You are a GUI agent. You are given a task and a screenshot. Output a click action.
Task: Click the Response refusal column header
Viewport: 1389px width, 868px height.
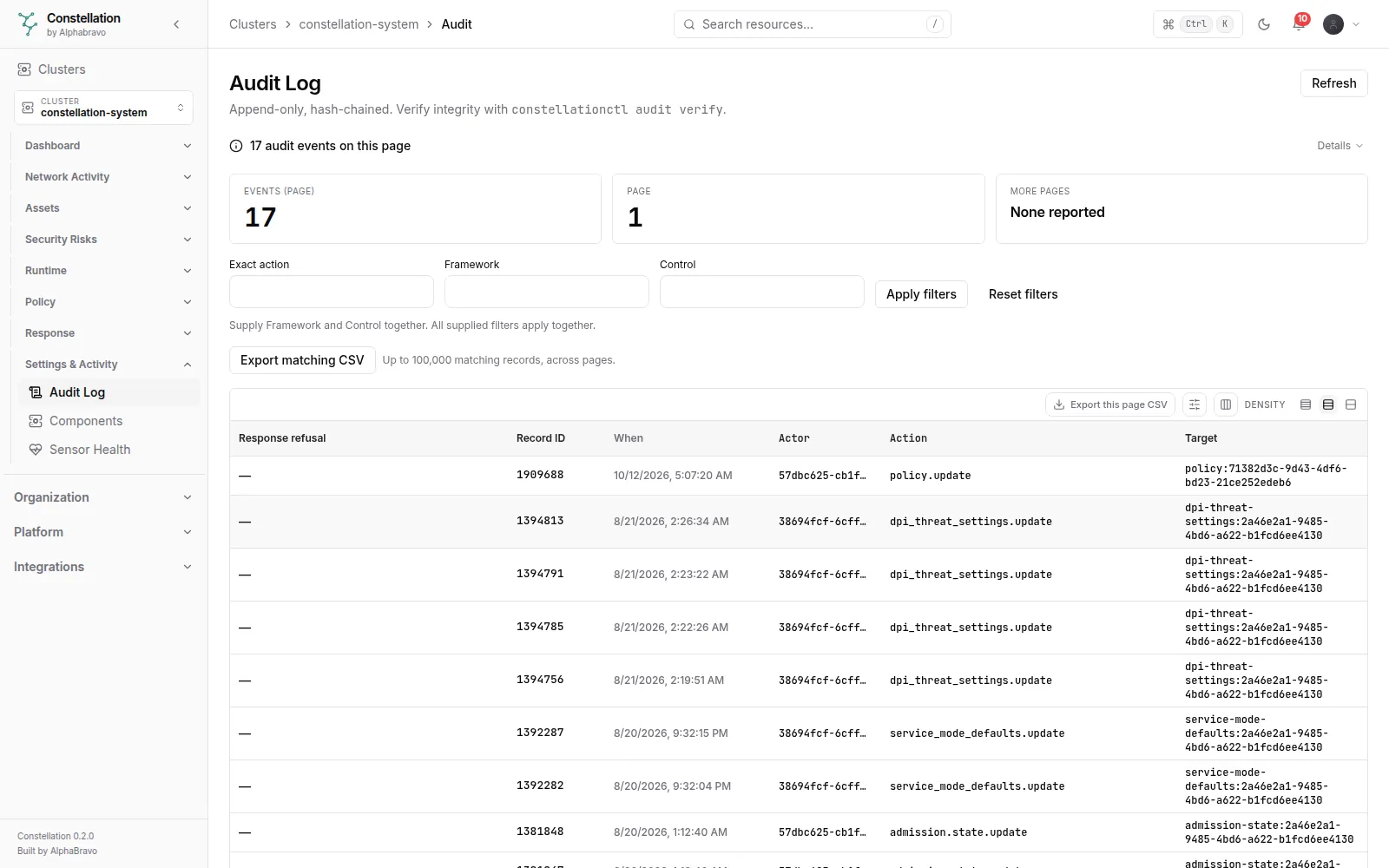coord(282,438)
